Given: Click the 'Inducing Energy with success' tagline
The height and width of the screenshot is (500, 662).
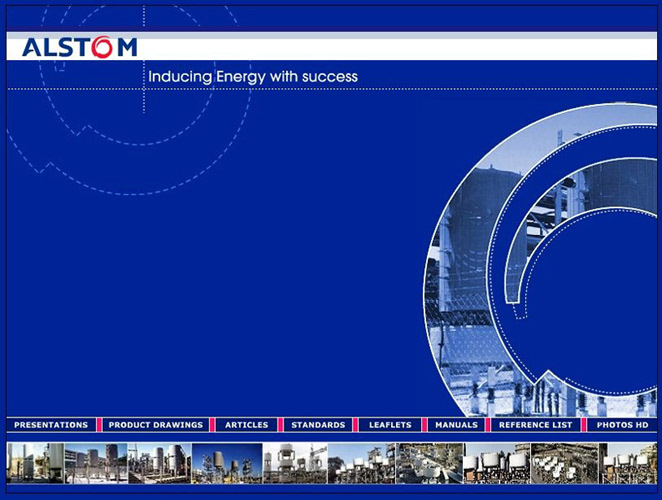Looking at the screenshot, I should [x=253, y=76].
